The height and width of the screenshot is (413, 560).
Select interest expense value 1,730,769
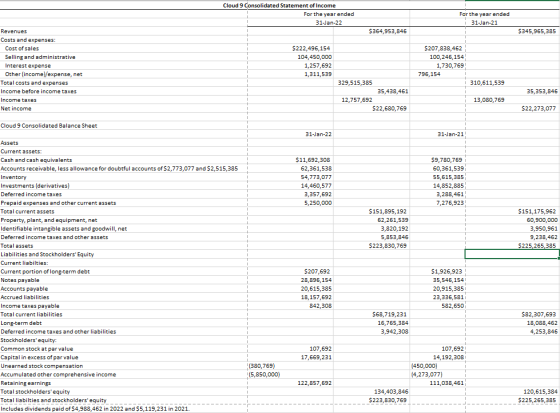click(449, 65)
